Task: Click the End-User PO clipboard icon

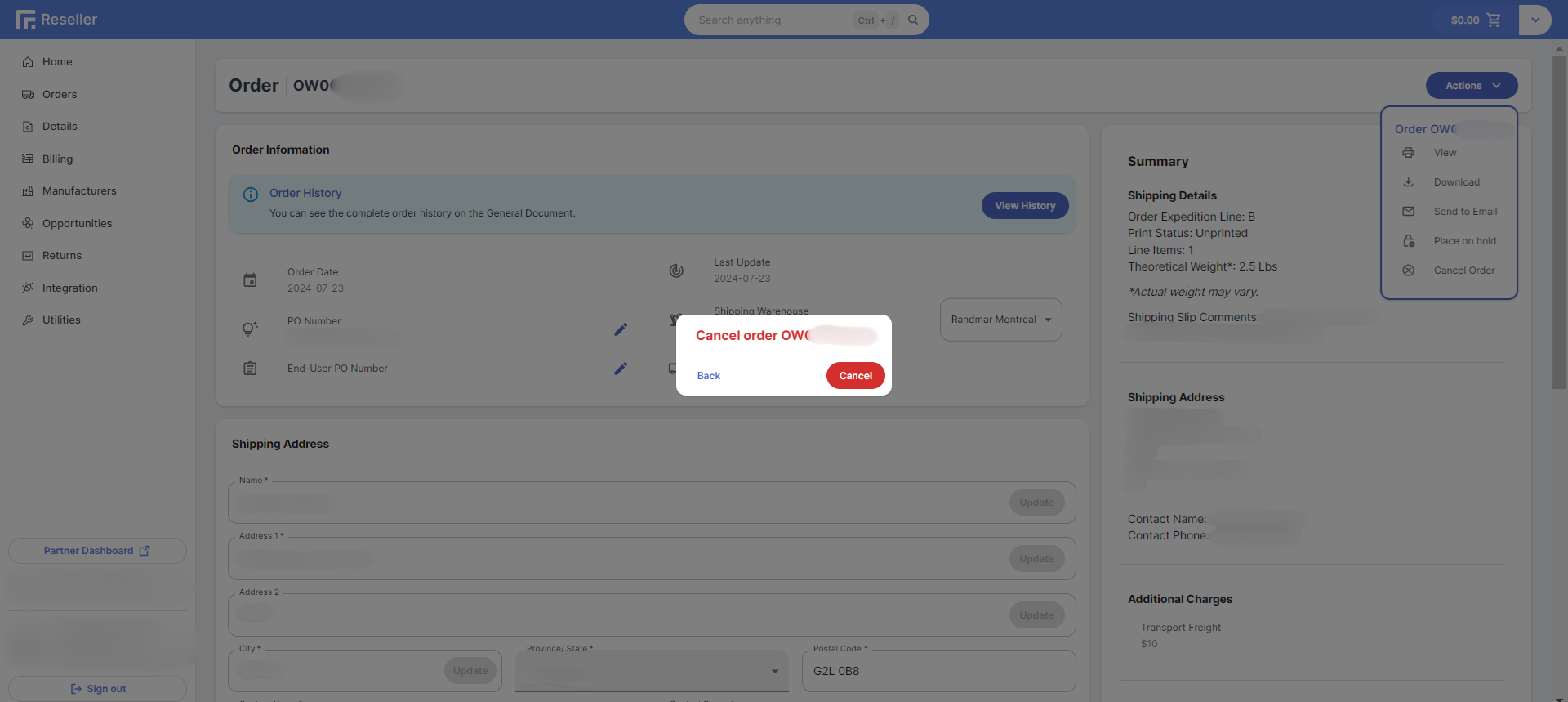Action: click(250, 369)
